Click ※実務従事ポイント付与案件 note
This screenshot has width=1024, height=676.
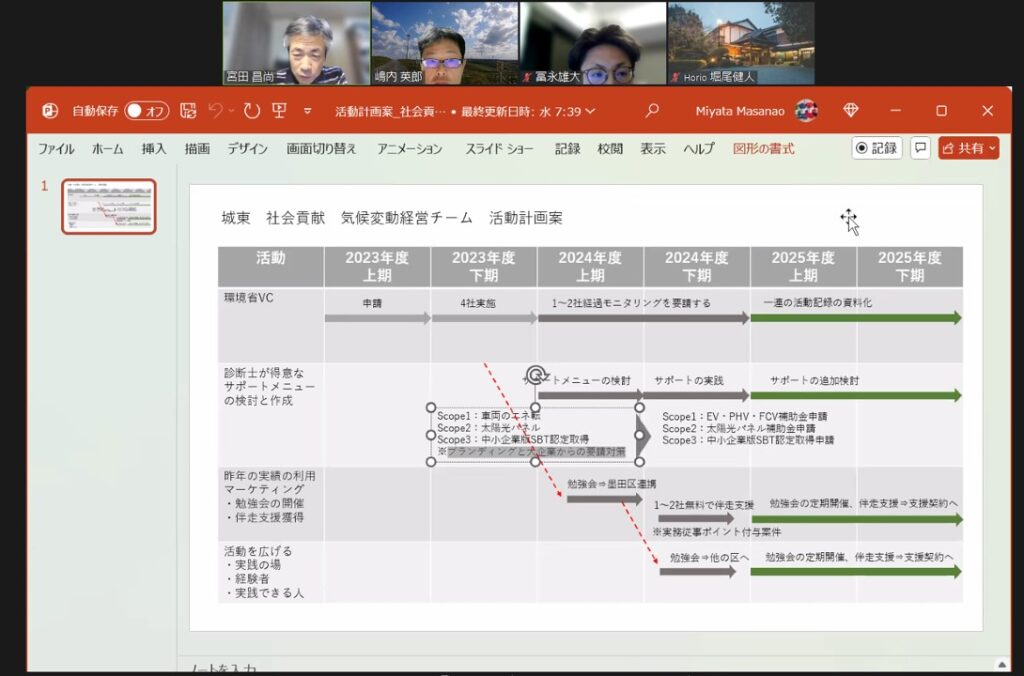point(717,532)
